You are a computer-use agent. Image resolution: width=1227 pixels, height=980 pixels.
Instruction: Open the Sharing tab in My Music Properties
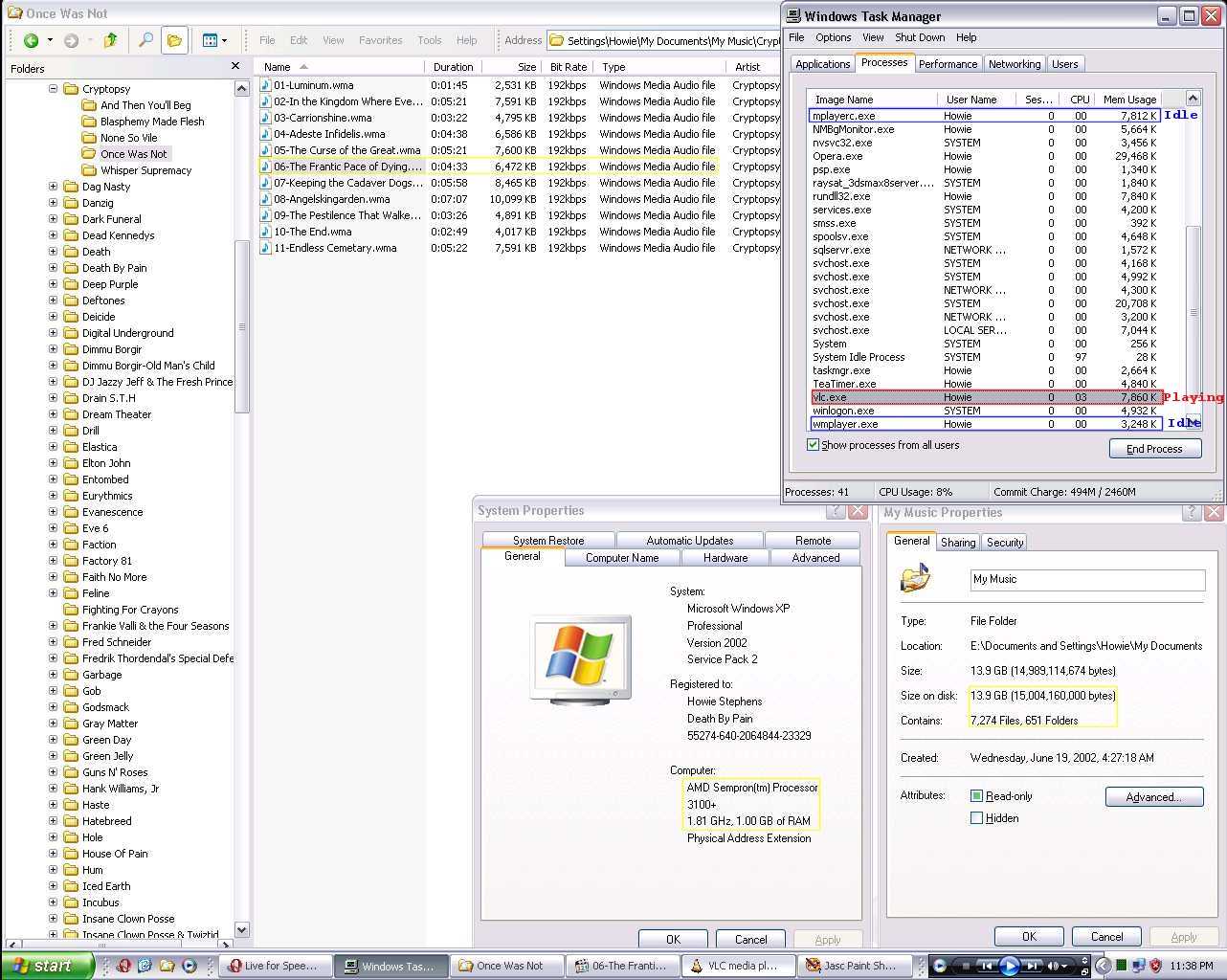[x=958, y=543]
